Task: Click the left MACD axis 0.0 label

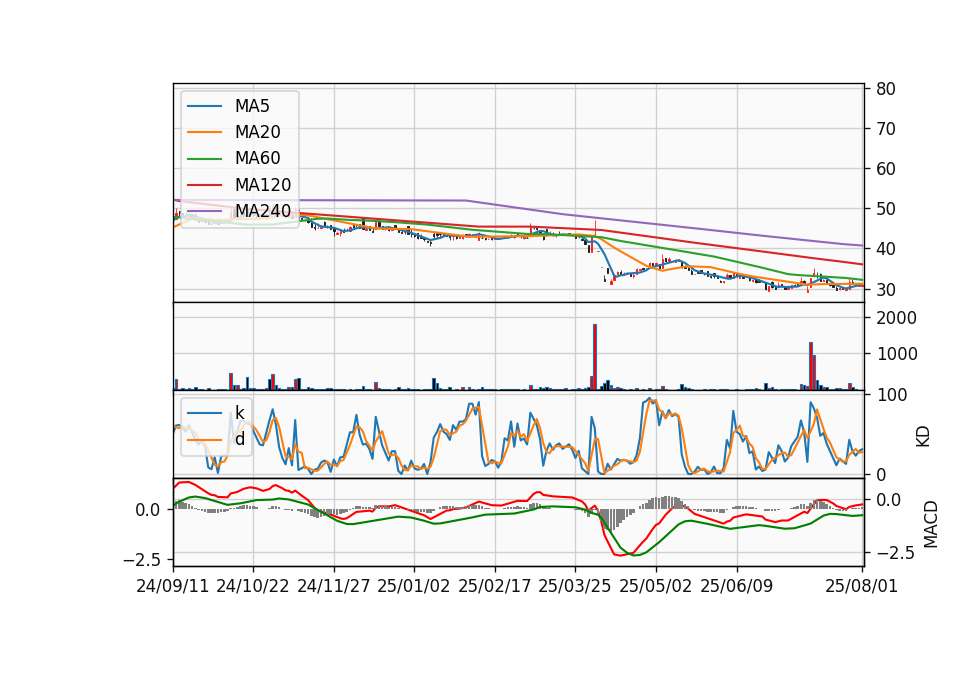Action: click(148, 510)
